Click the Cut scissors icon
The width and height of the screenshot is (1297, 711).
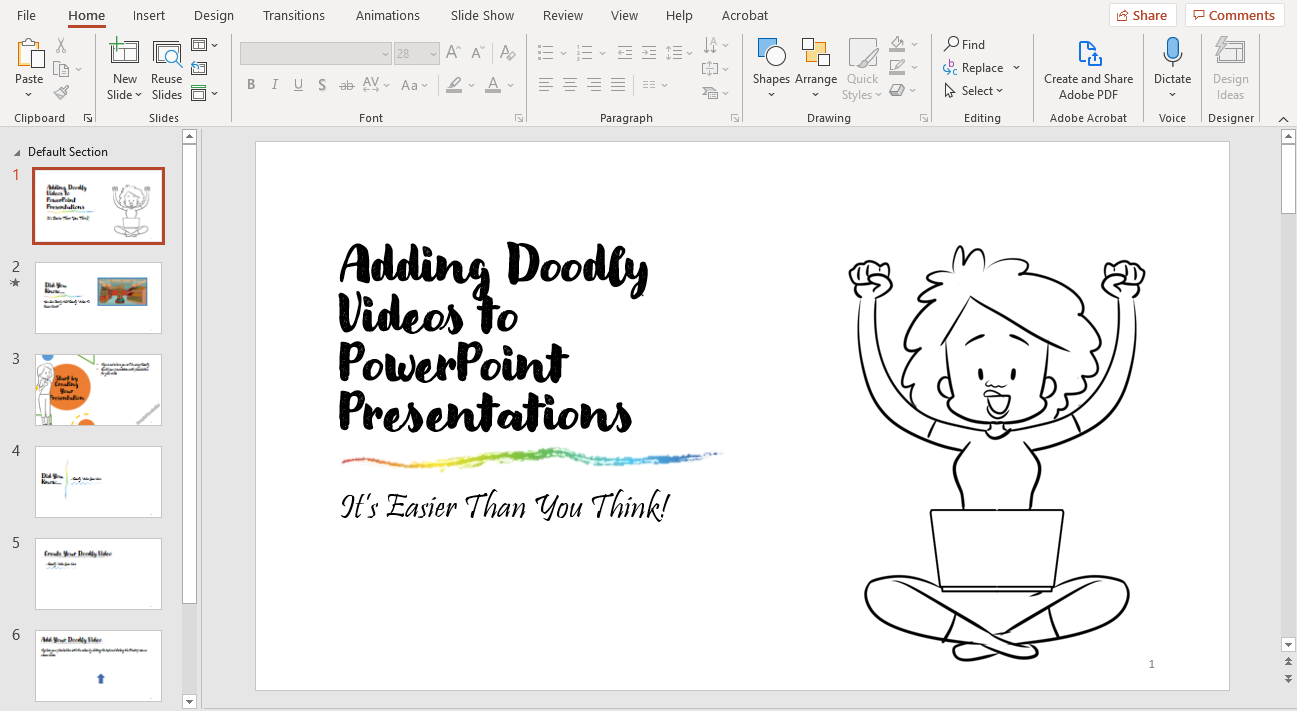pos(61,46)
